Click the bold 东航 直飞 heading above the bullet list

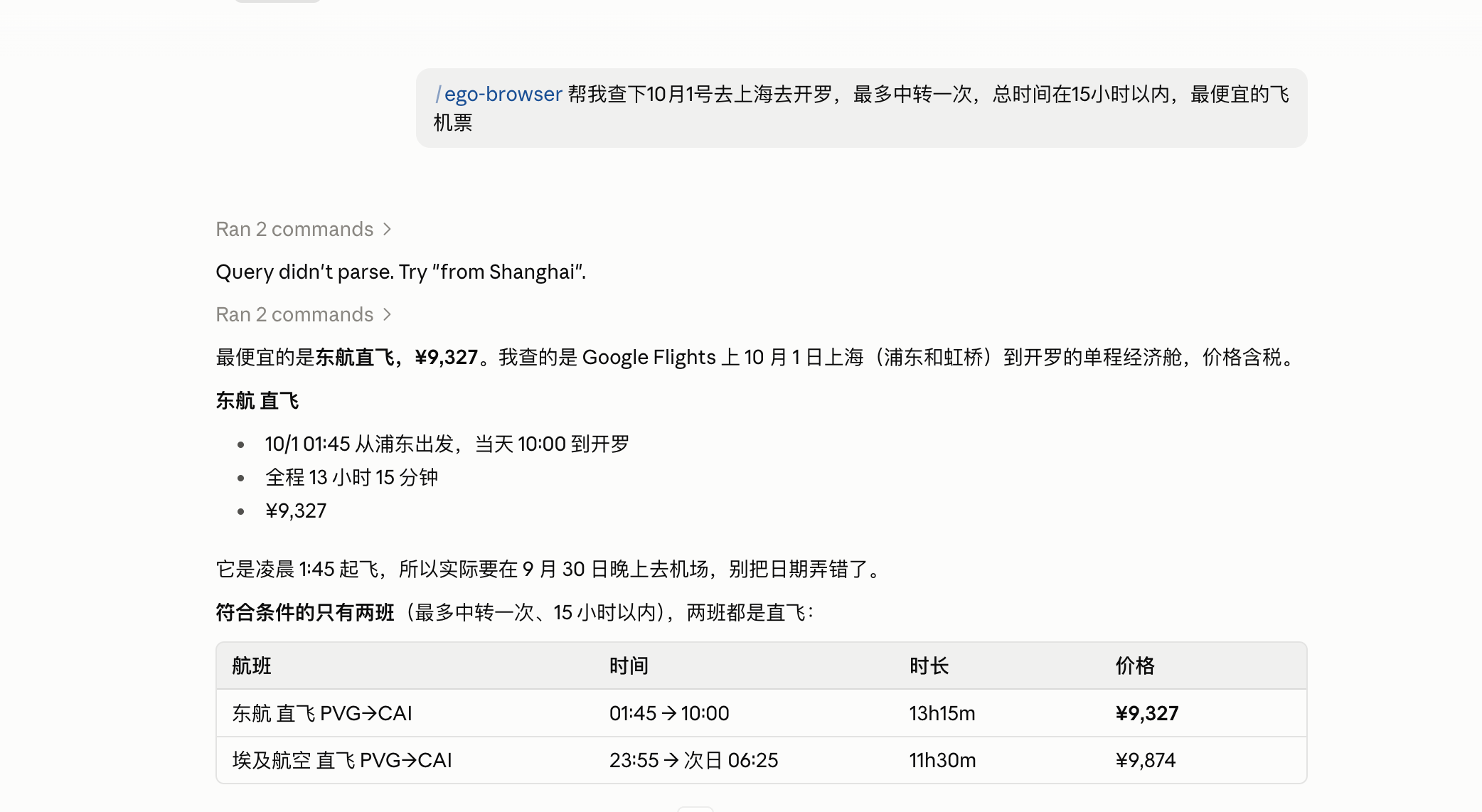tap(257, 401)
